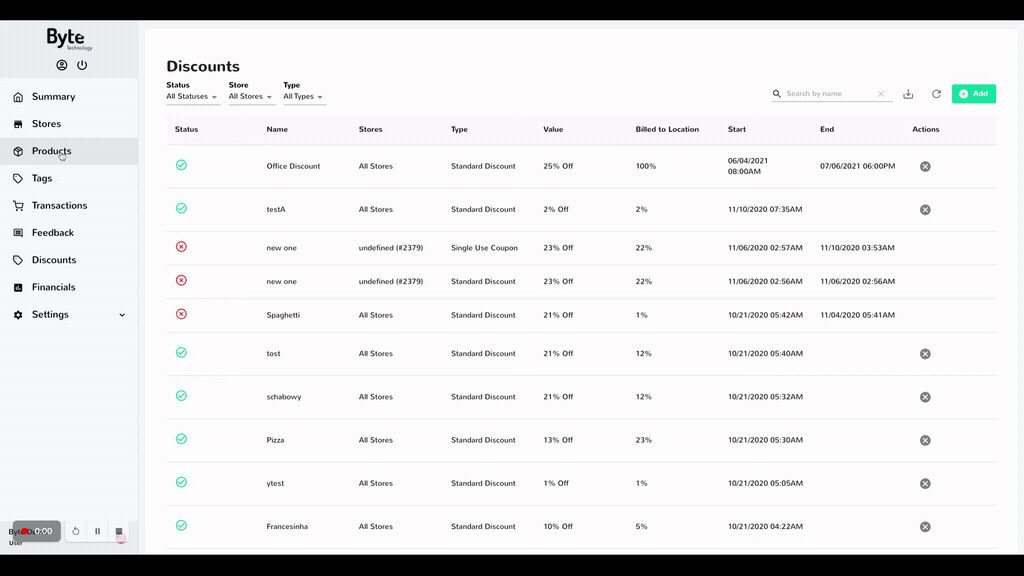
Task: Open Discounts in sidebar
Action: click(69, 260)
